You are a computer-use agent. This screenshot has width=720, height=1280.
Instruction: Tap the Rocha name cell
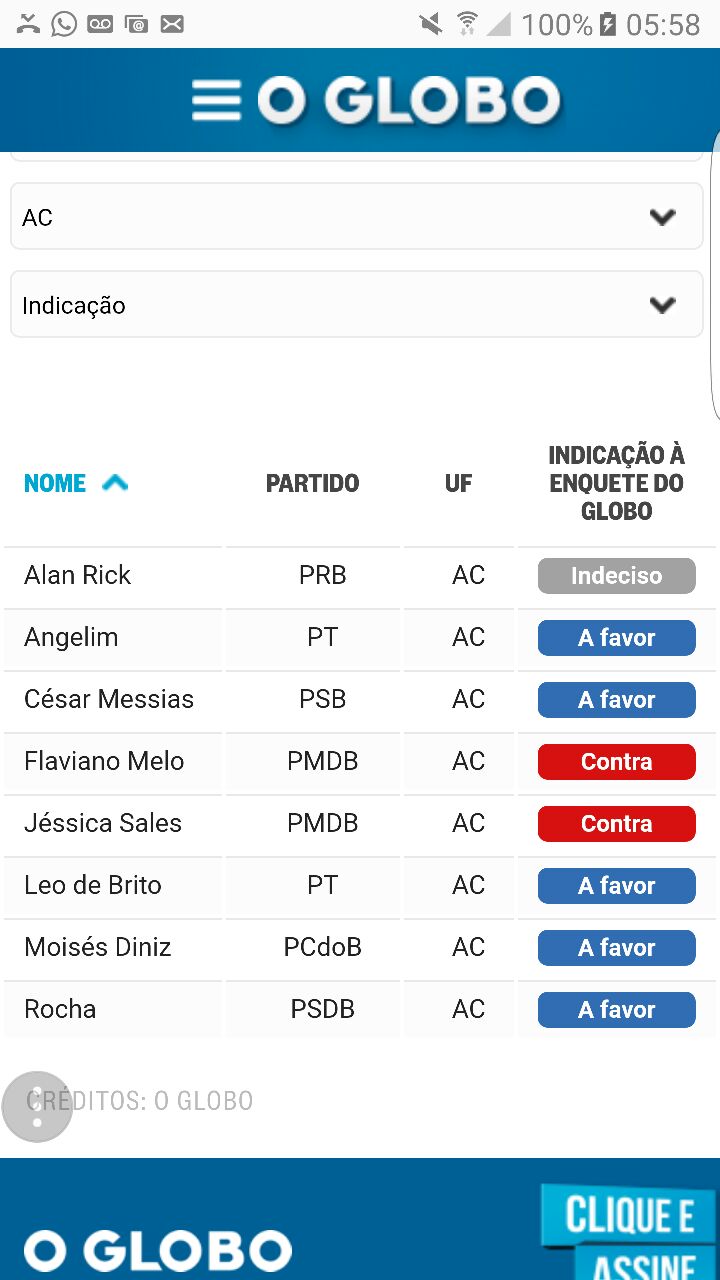[x=60, y=1009]
